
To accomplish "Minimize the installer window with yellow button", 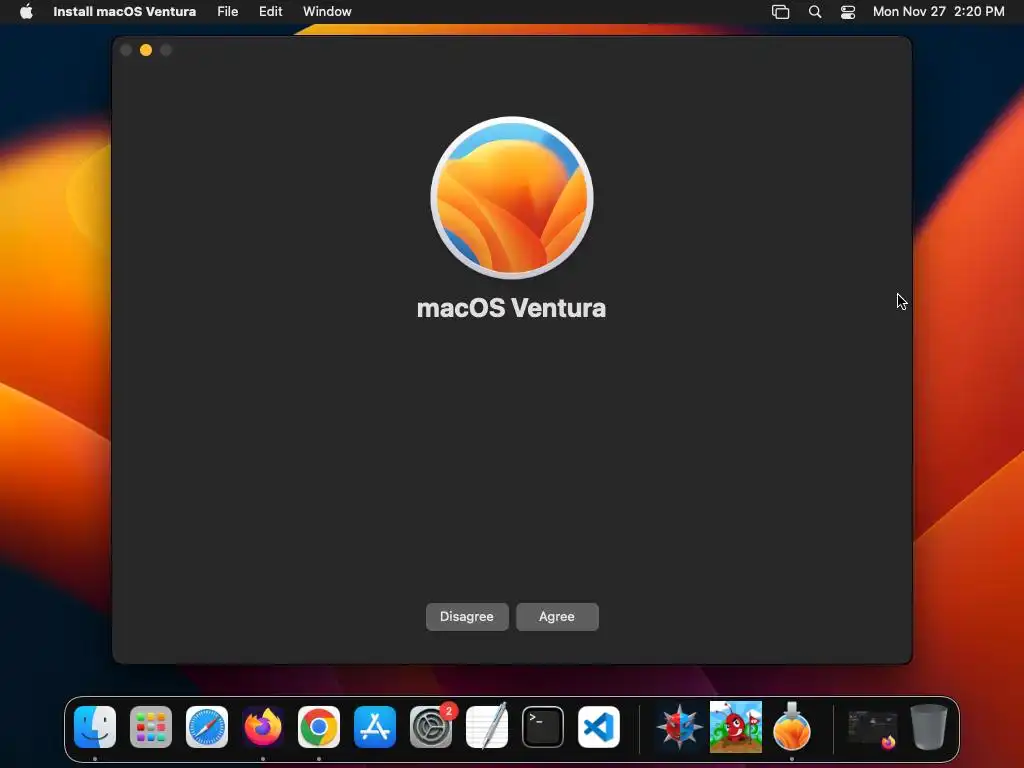I will click(146, 50).
